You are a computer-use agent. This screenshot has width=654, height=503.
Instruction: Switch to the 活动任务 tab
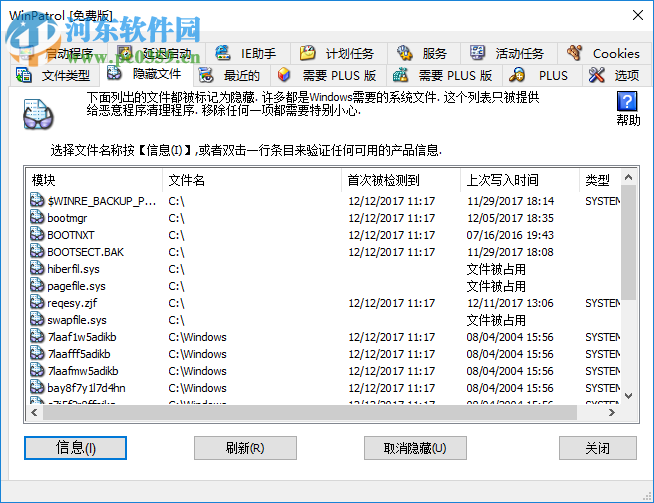509,53
